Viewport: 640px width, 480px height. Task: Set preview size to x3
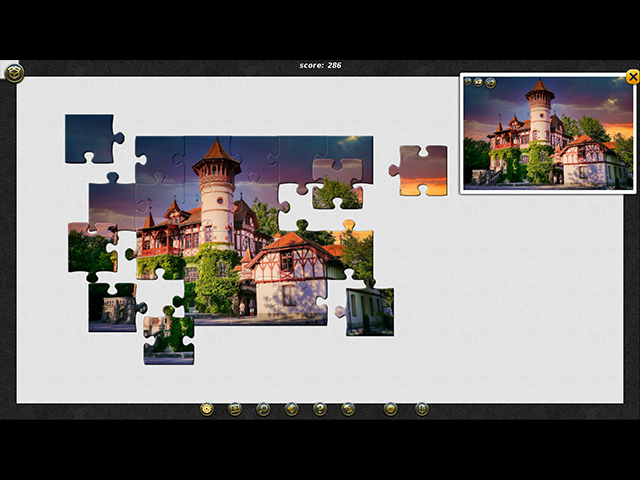490,82
